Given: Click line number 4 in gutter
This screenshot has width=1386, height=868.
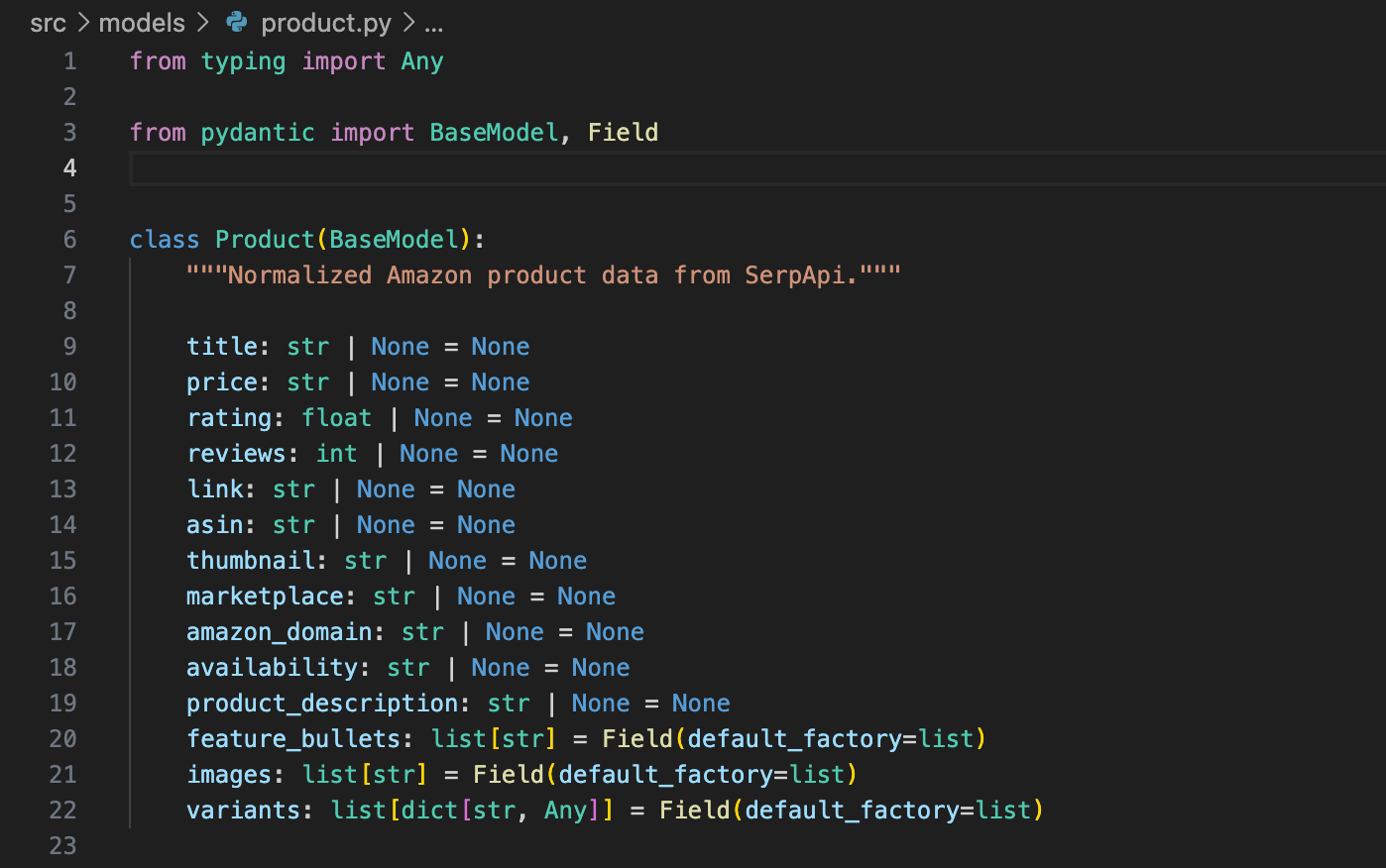Looking at the screenshot, I should pos(69,168).
